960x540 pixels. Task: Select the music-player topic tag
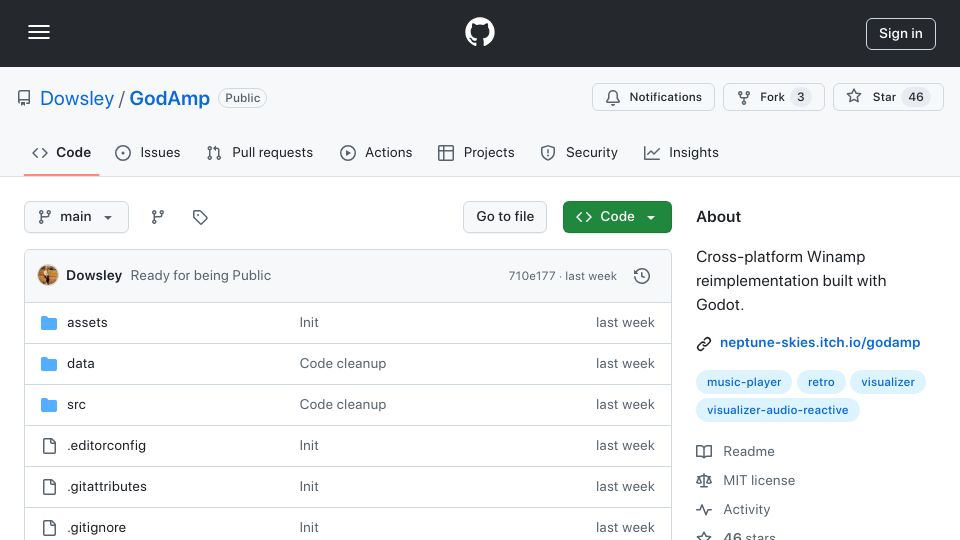click(744, 382)
